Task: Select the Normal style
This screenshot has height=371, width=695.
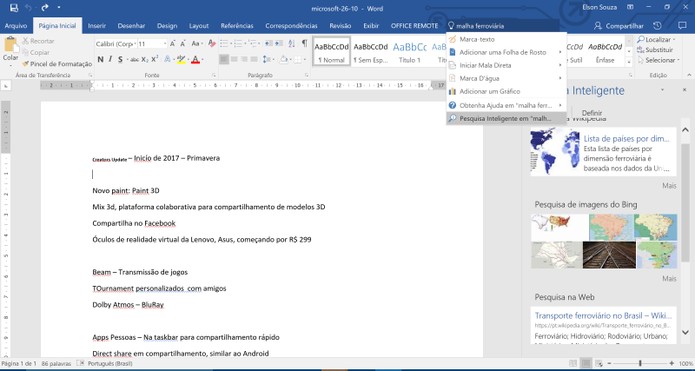Action: point(332,51)
